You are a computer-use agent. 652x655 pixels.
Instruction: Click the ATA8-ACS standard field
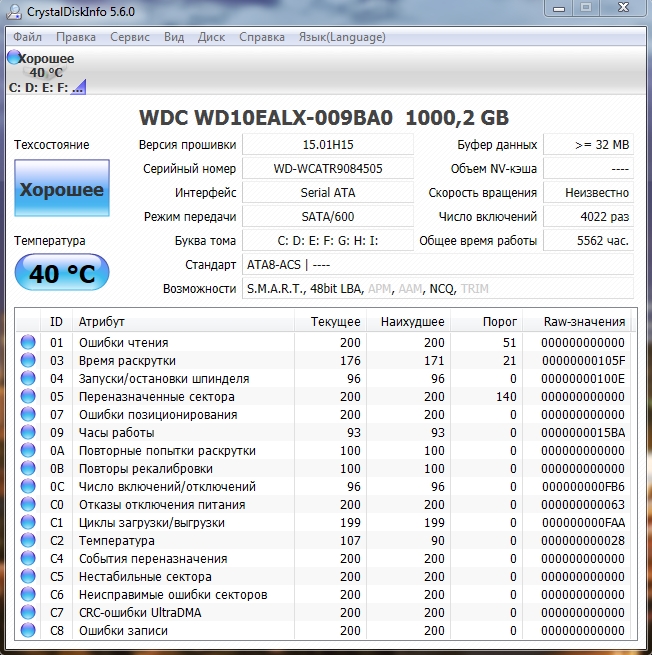click(x=438, y=264)
